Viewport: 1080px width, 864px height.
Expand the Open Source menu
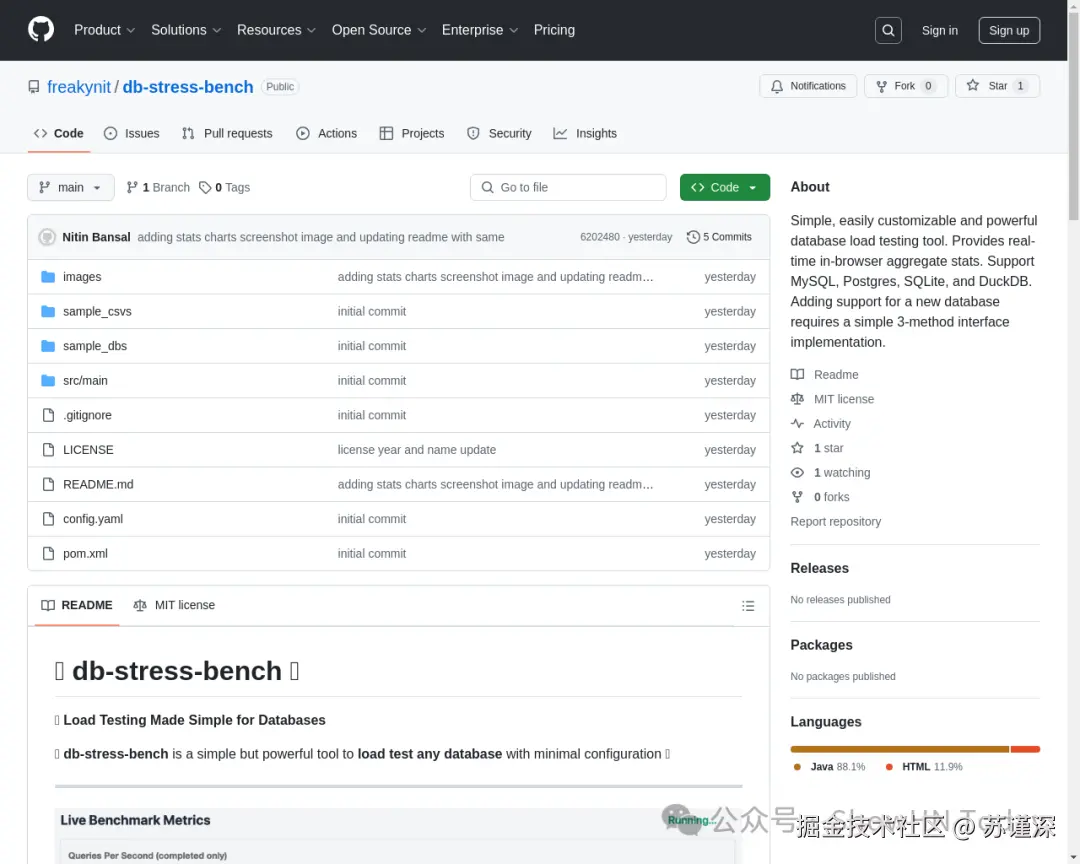point(379,30)
